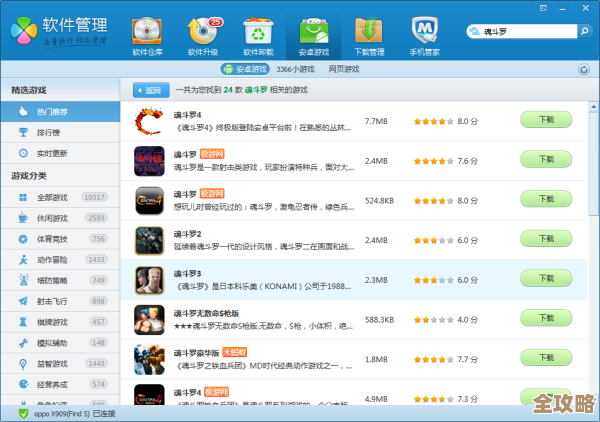
Task: Select 动作冒险 category (1433)
Action: pos(60,260)
